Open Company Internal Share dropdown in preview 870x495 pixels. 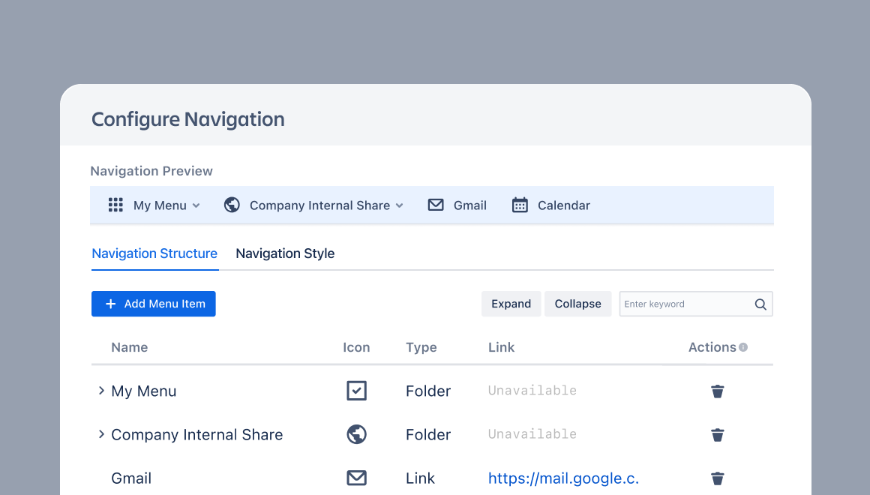pyautogui.click(x=326, y=205)
